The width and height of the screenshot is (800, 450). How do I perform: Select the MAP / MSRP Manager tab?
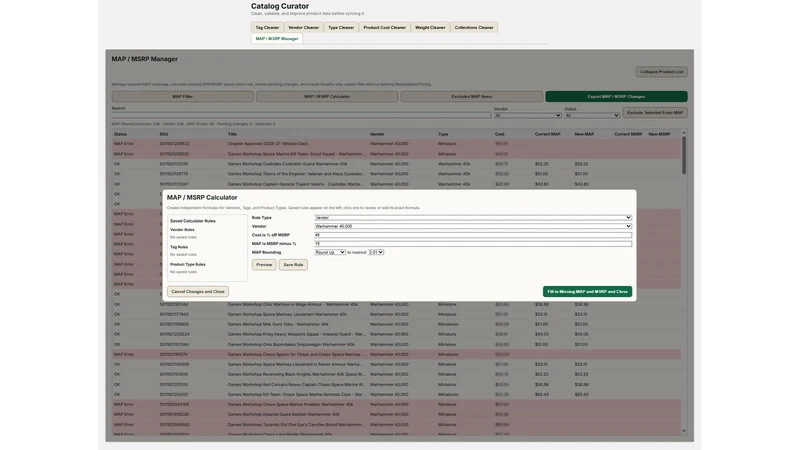click(277, 39)
